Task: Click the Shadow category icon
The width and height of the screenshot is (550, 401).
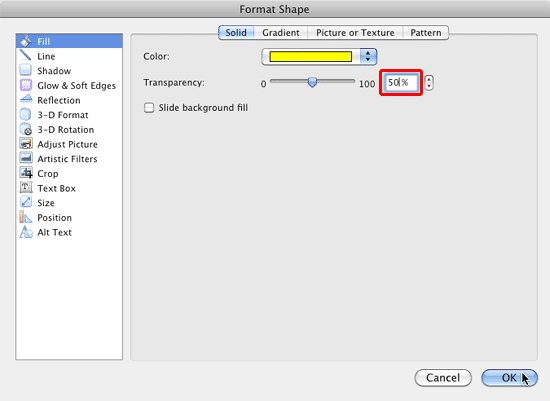Action: pos(26,71)
